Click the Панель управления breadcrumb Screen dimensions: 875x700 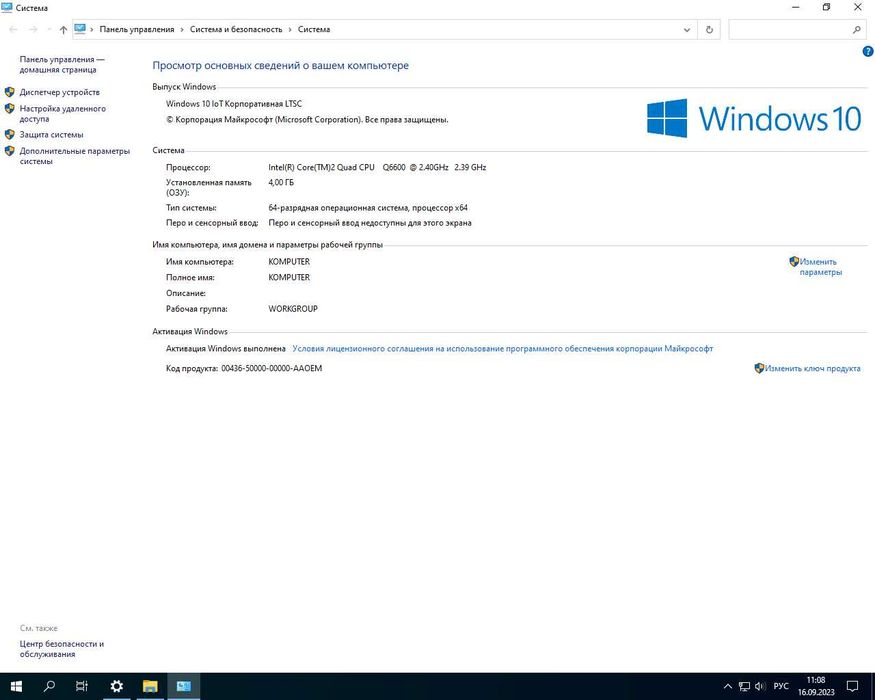pyautogui.click(x=137, y=30)
